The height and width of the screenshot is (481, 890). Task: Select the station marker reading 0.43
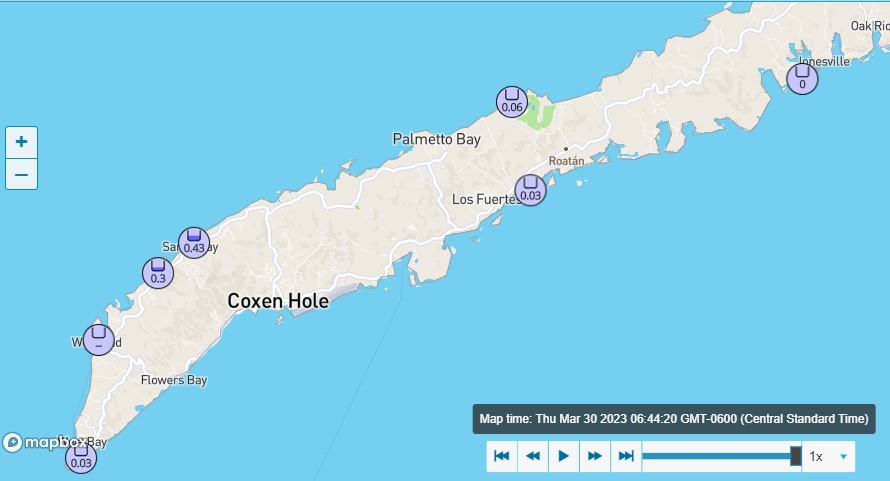194,242
